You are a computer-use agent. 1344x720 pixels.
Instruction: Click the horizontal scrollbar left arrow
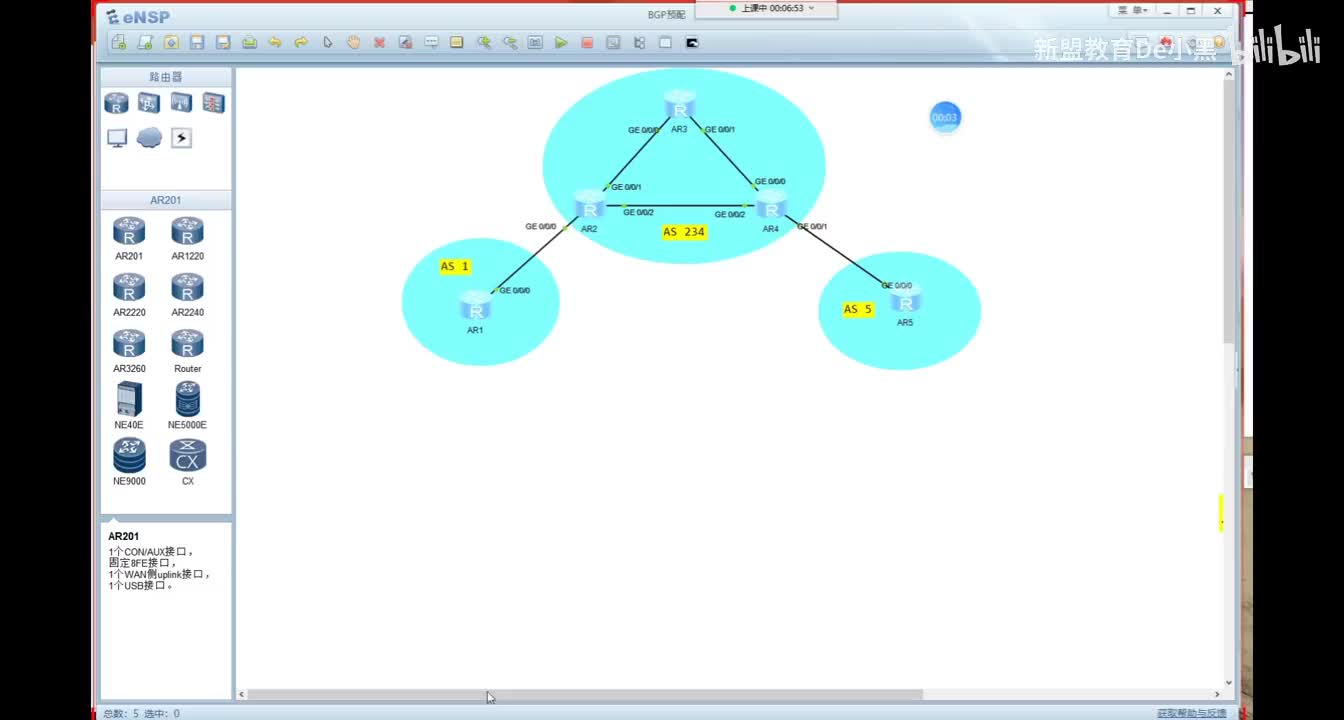click(x=242, y=694)
